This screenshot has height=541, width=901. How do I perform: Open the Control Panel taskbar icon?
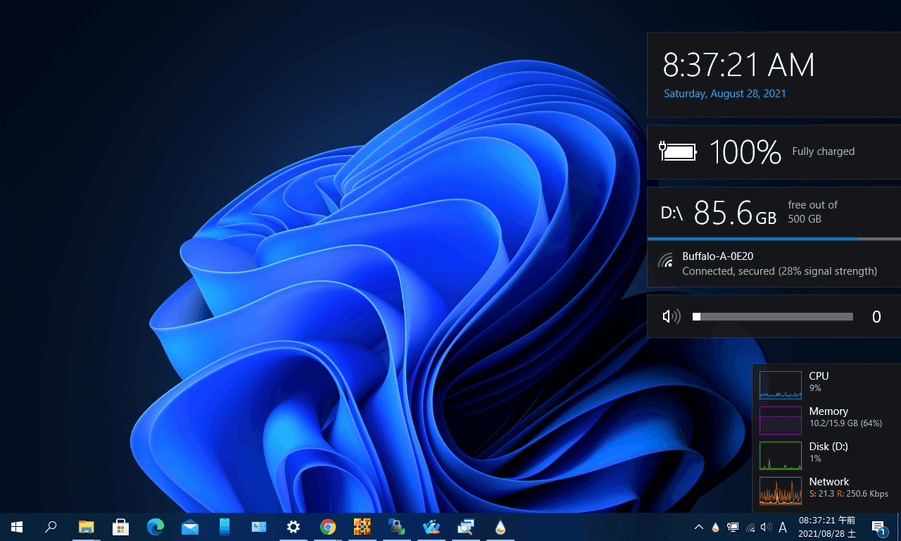(x=259, y=527)
